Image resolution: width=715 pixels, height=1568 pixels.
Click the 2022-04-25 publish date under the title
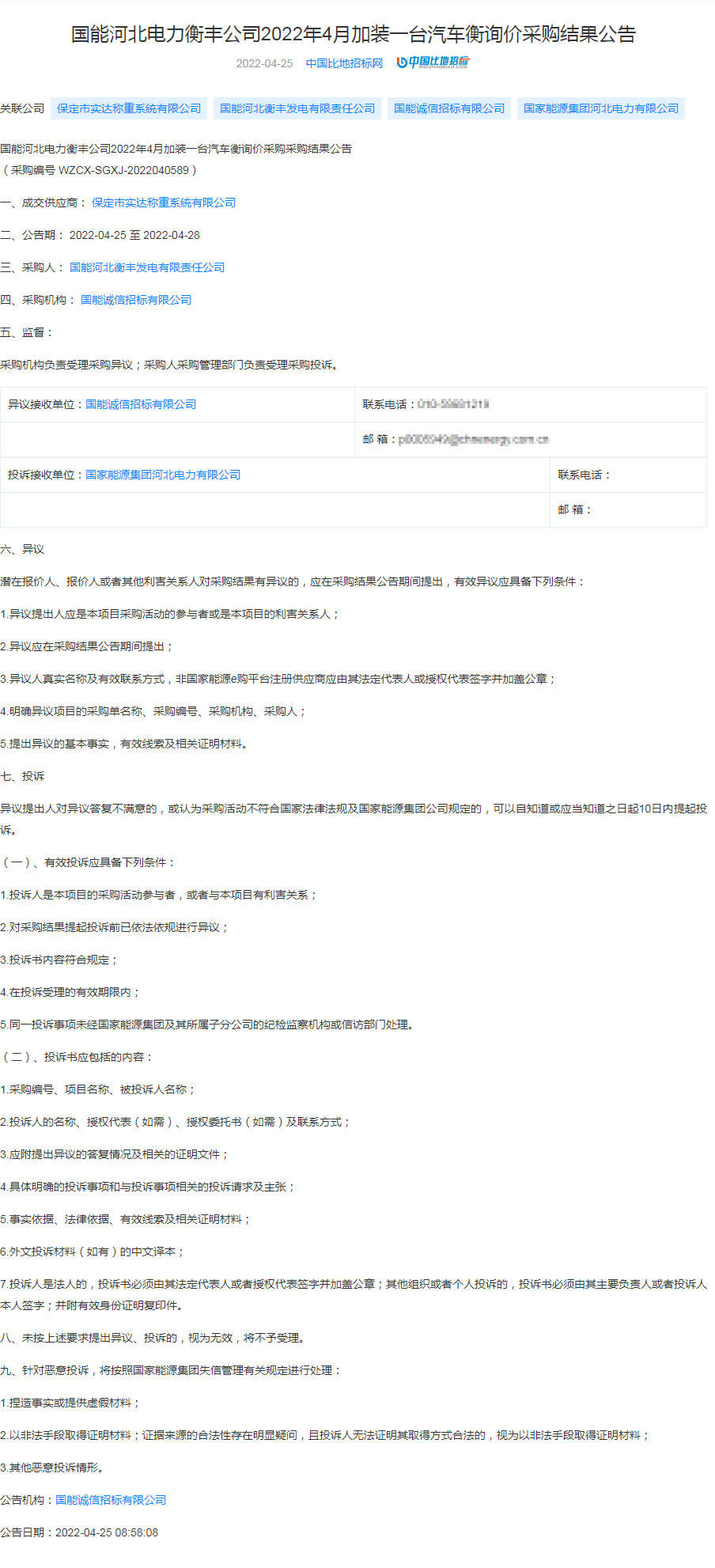pyautogui.click(x=264, y=63)
